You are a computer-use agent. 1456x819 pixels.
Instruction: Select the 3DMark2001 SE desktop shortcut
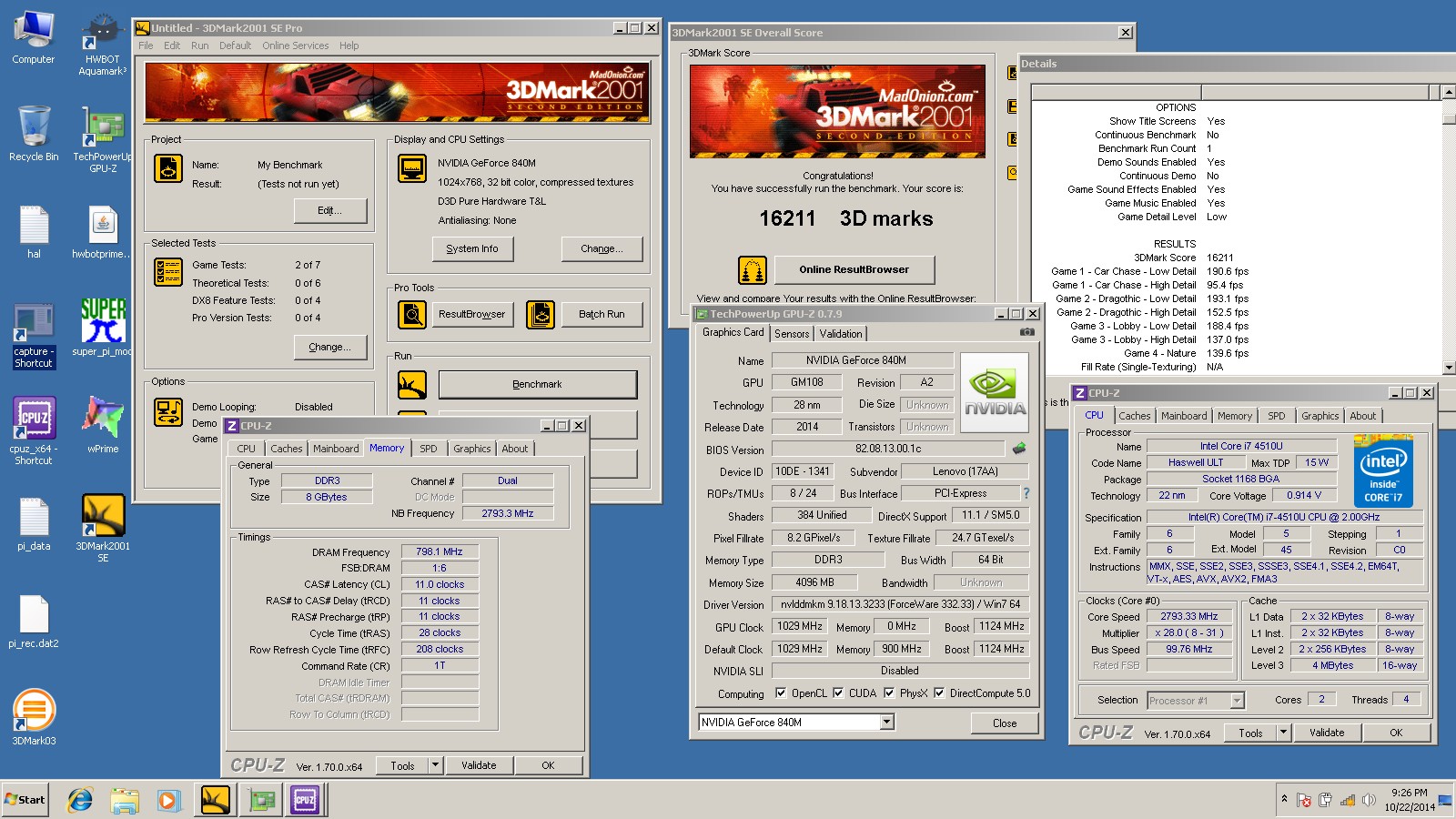point(103,528)
